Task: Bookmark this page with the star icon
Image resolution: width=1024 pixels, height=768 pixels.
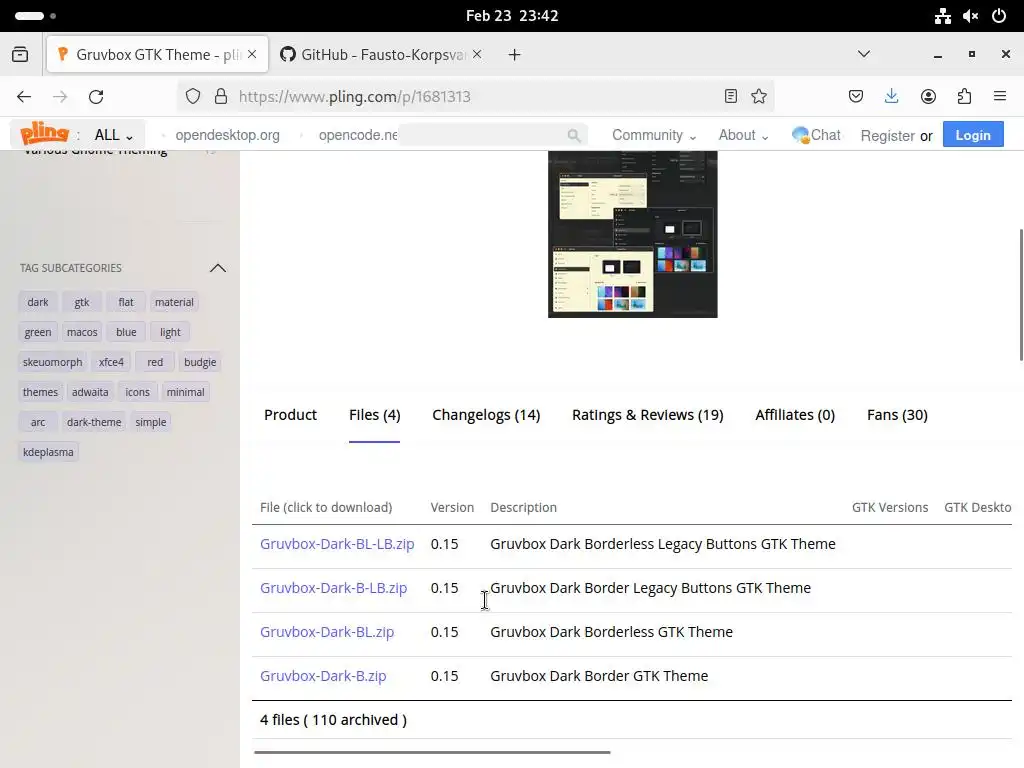Action: pyautogui.click(x=759, y=97)
